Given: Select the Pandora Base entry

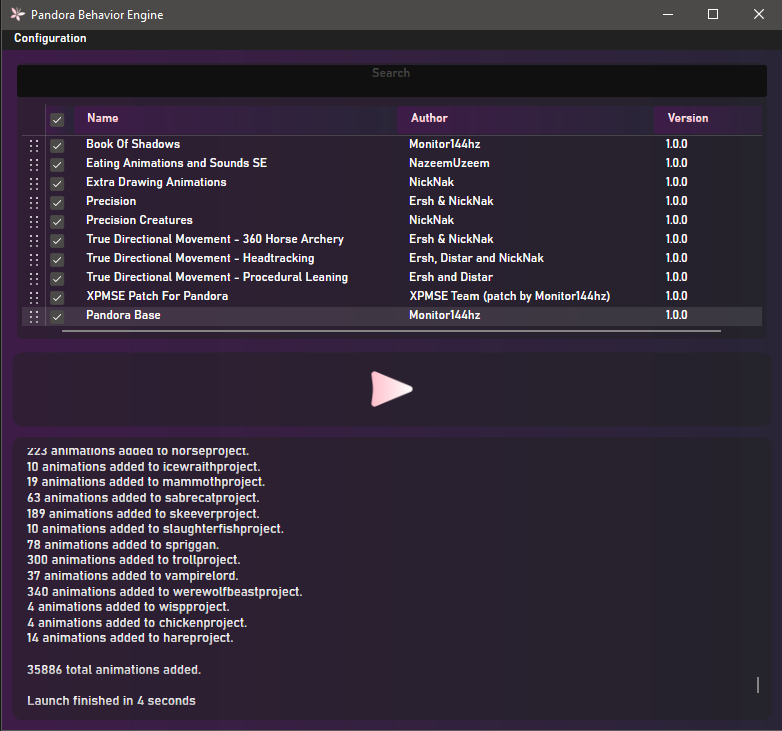Looking at the screenshot, I should (x=123, y=315).
